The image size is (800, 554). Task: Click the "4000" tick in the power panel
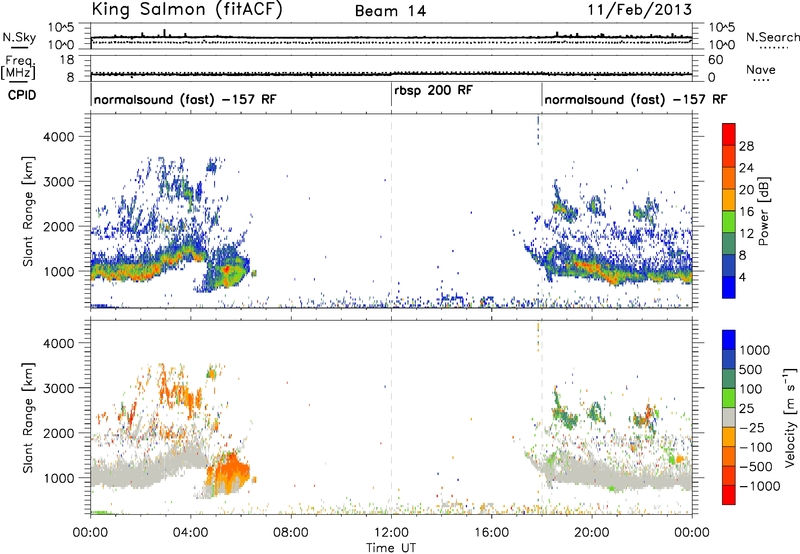pos(58,137)
